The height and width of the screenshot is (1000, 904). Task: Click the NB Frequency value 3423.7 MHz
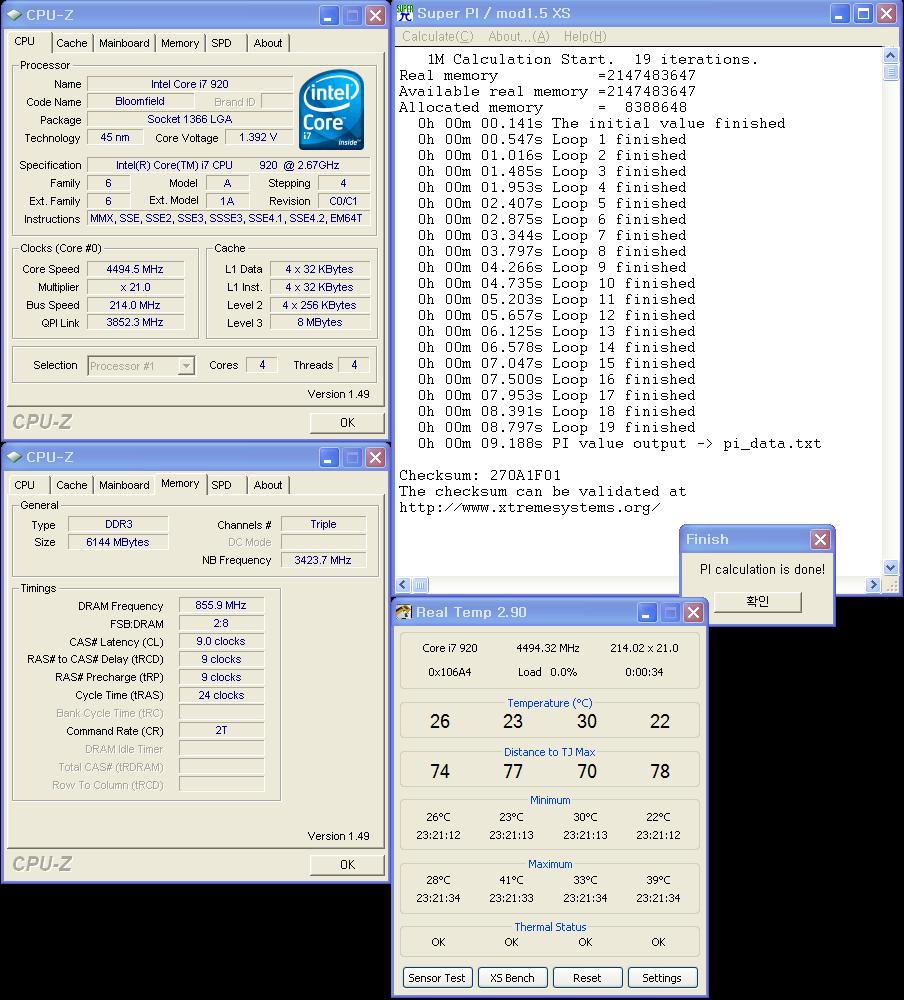point(323,560)
